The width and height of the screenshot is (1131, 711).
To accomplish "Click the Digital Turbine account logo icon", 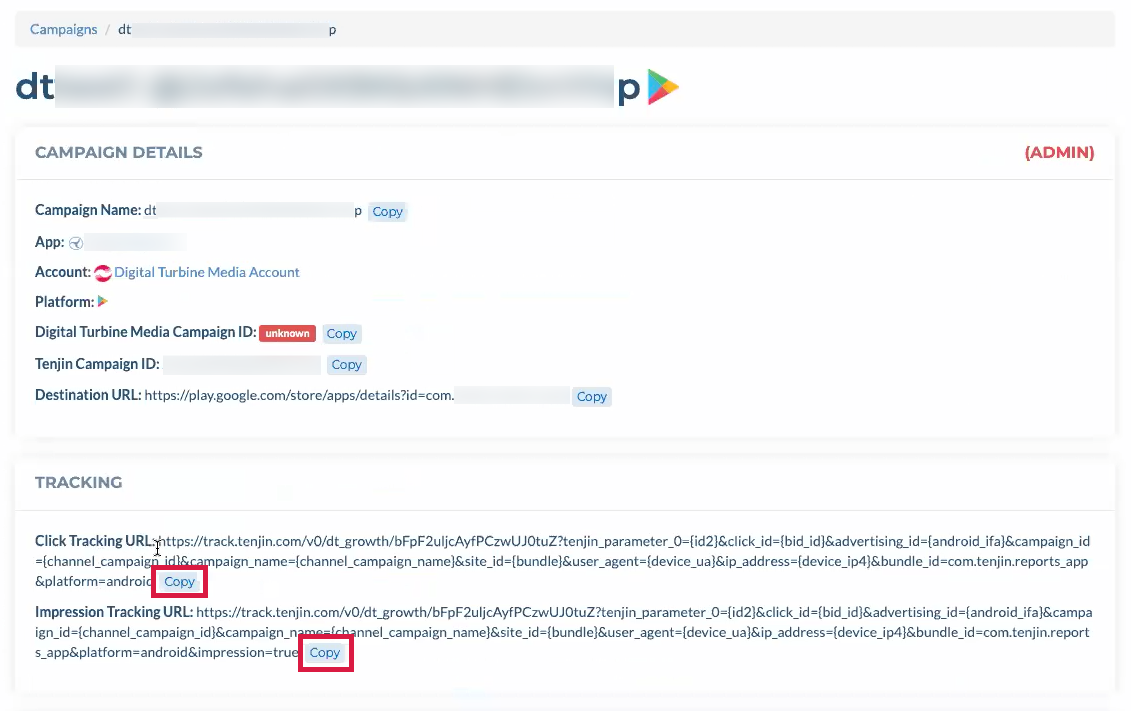I will tap(103, 273).
